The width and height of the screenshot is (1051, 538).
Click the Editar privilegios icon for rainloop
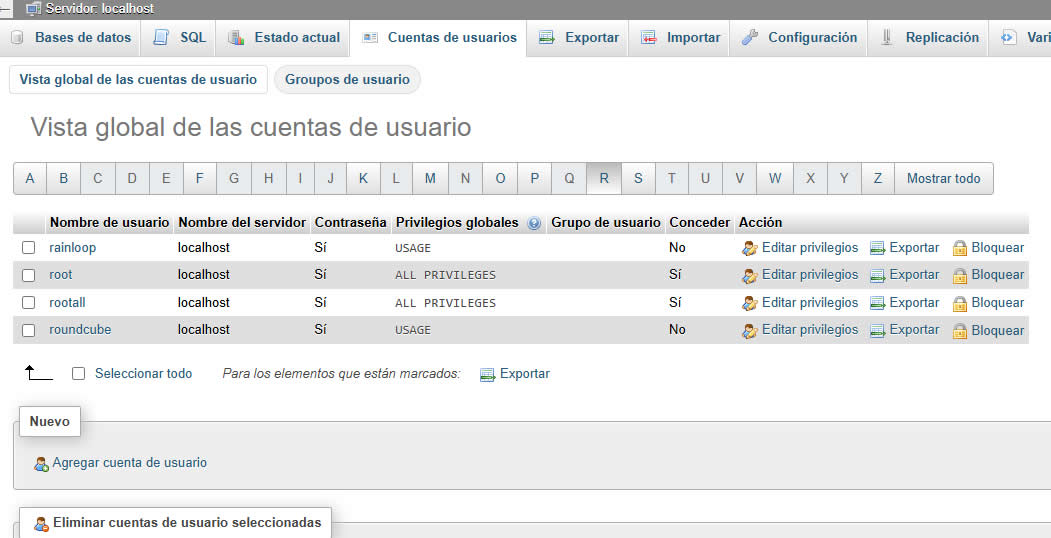[750, 248]
